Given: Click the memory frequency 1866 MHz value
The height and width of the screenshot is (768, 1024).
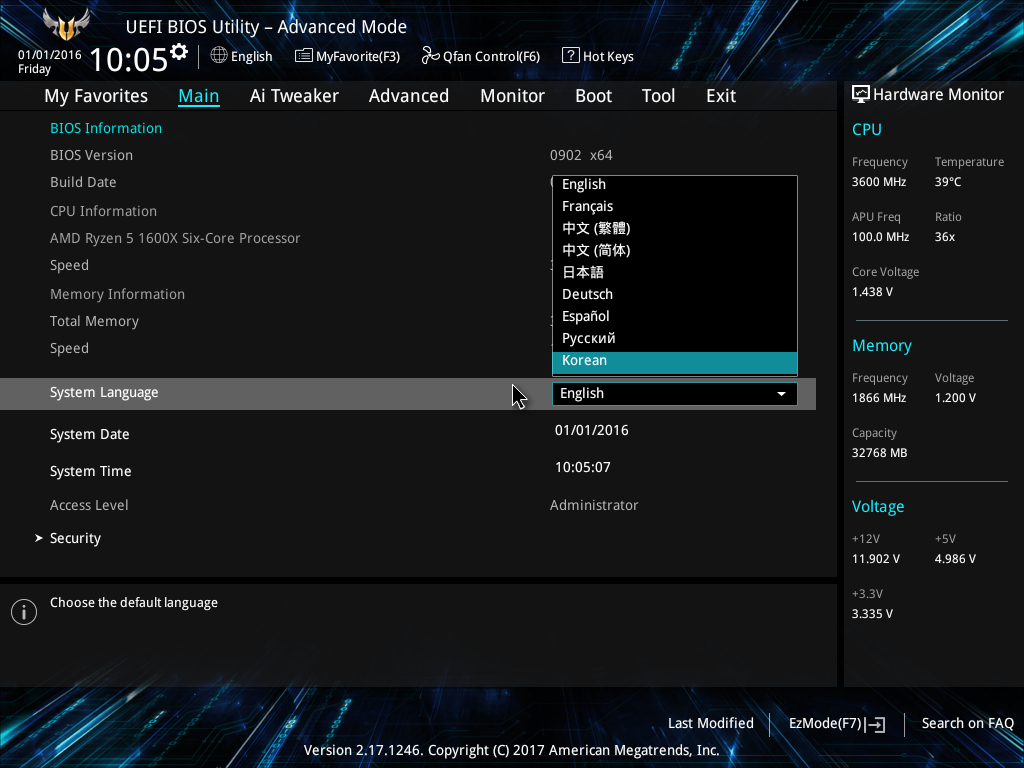Looking at the screenshot, I should [x=879, y=398].
